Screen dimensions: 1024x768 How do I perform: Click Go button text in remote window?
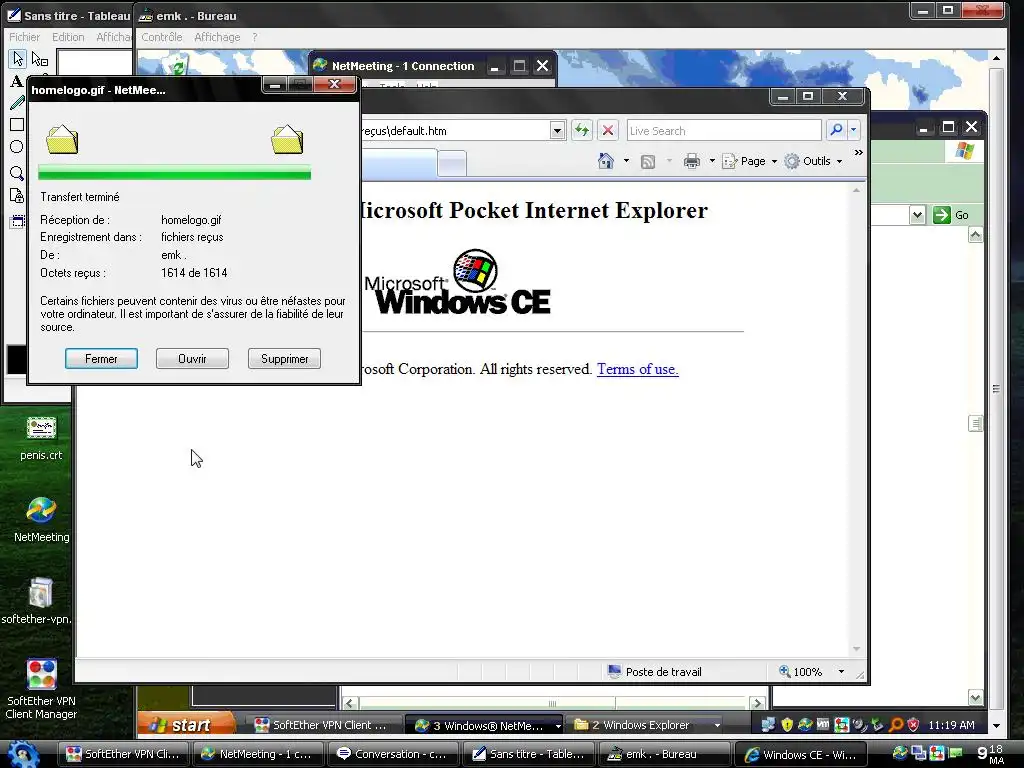(962, 215)
